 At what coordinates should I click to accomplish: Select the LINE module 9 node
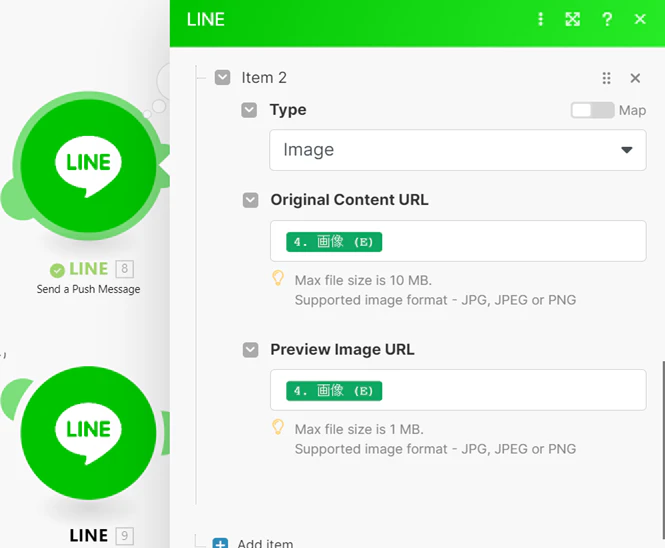click(x=88, y=433)
